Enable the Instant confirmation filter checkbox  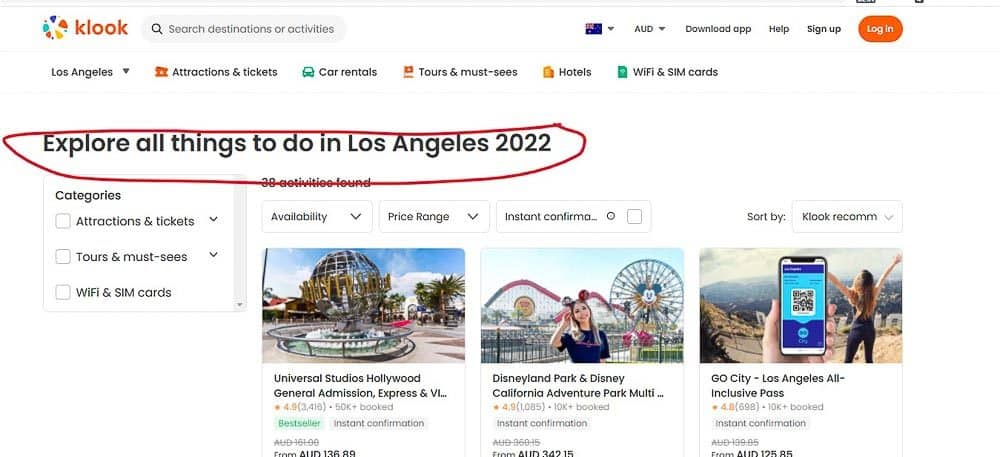point(634,217)
